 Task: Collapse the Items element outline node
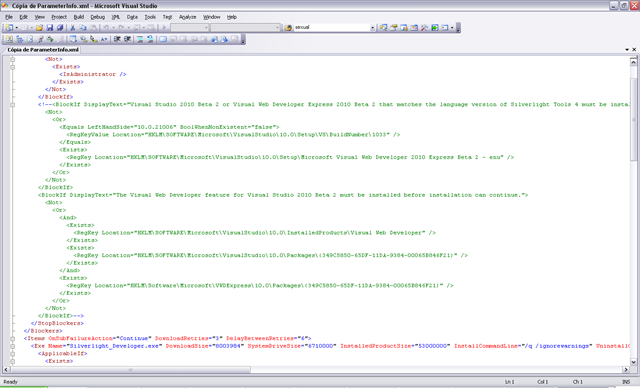[13, 338]
